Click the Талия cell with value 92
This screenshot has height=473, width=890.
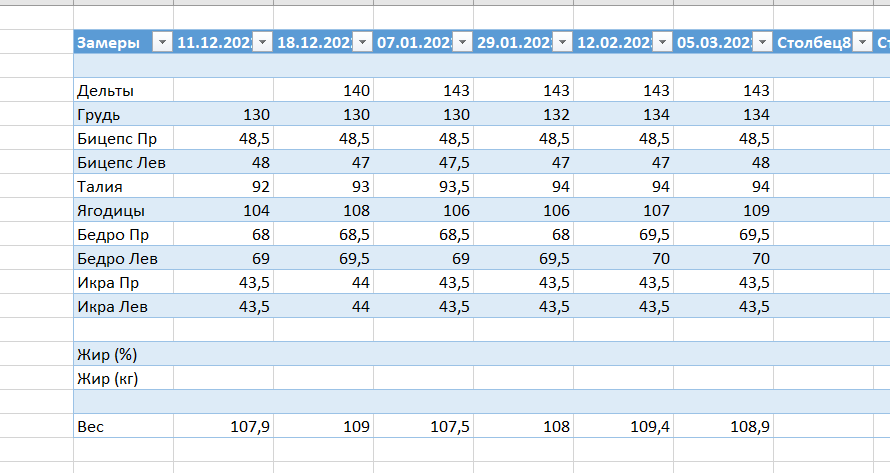pos(223,187)
